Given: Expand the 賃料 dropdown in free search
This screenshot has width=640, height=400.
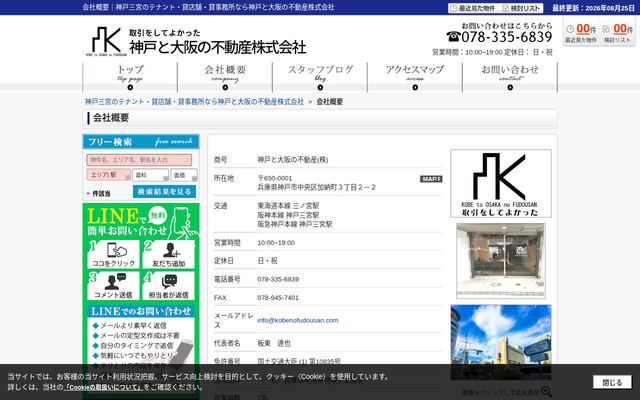Looking at the screenshot, I should (x=150, y=175).
